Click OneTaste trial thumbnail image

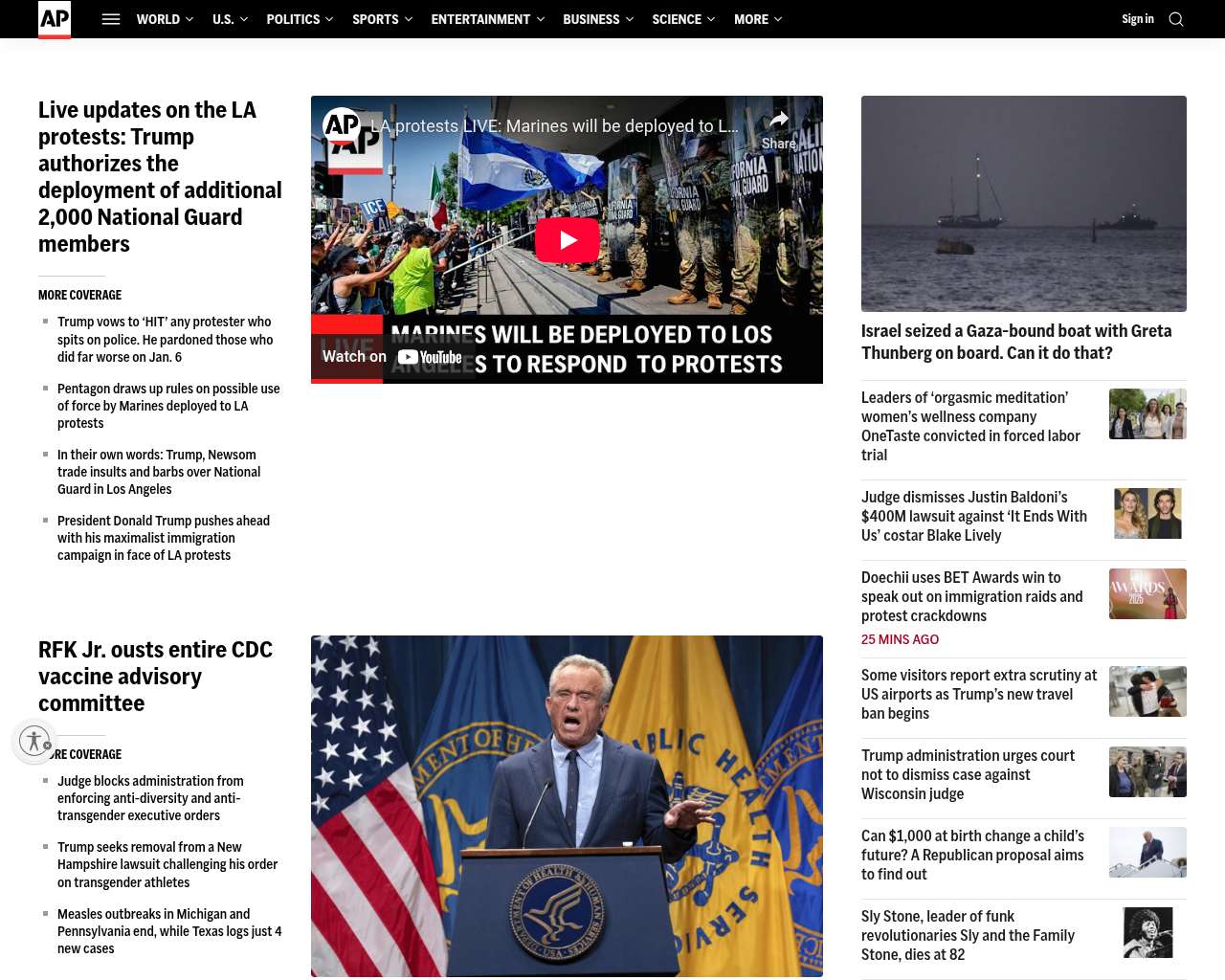click(x=1147, y=413)
